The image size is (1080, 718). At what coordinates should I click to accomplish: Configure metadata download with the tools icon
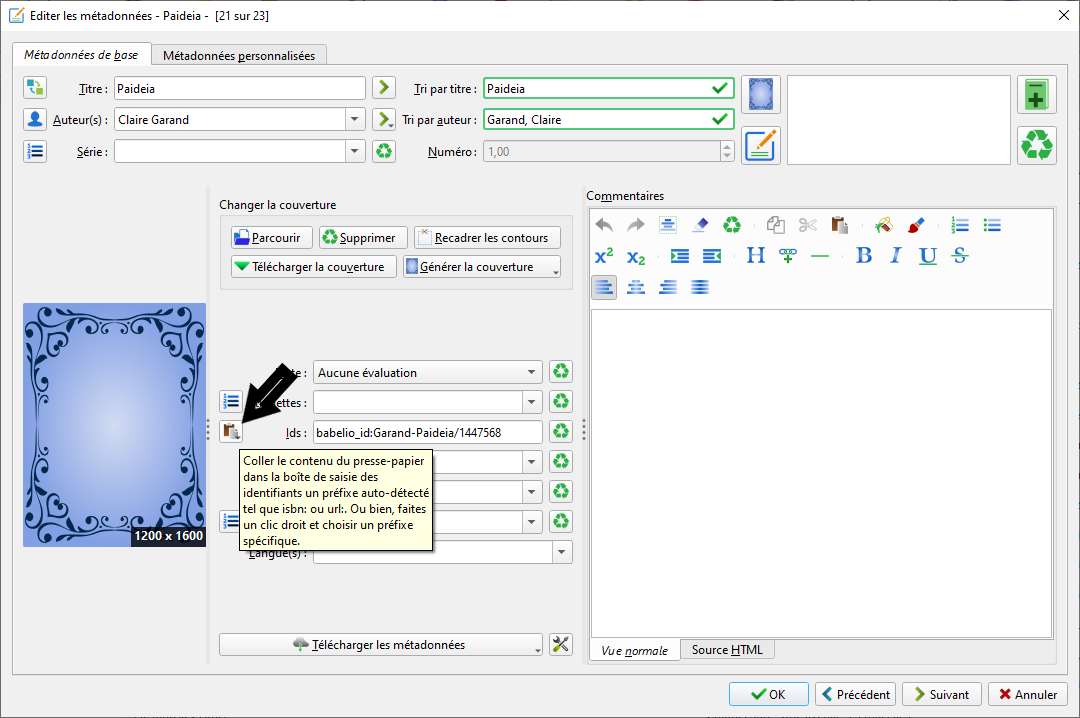click(x=561, y=644)
